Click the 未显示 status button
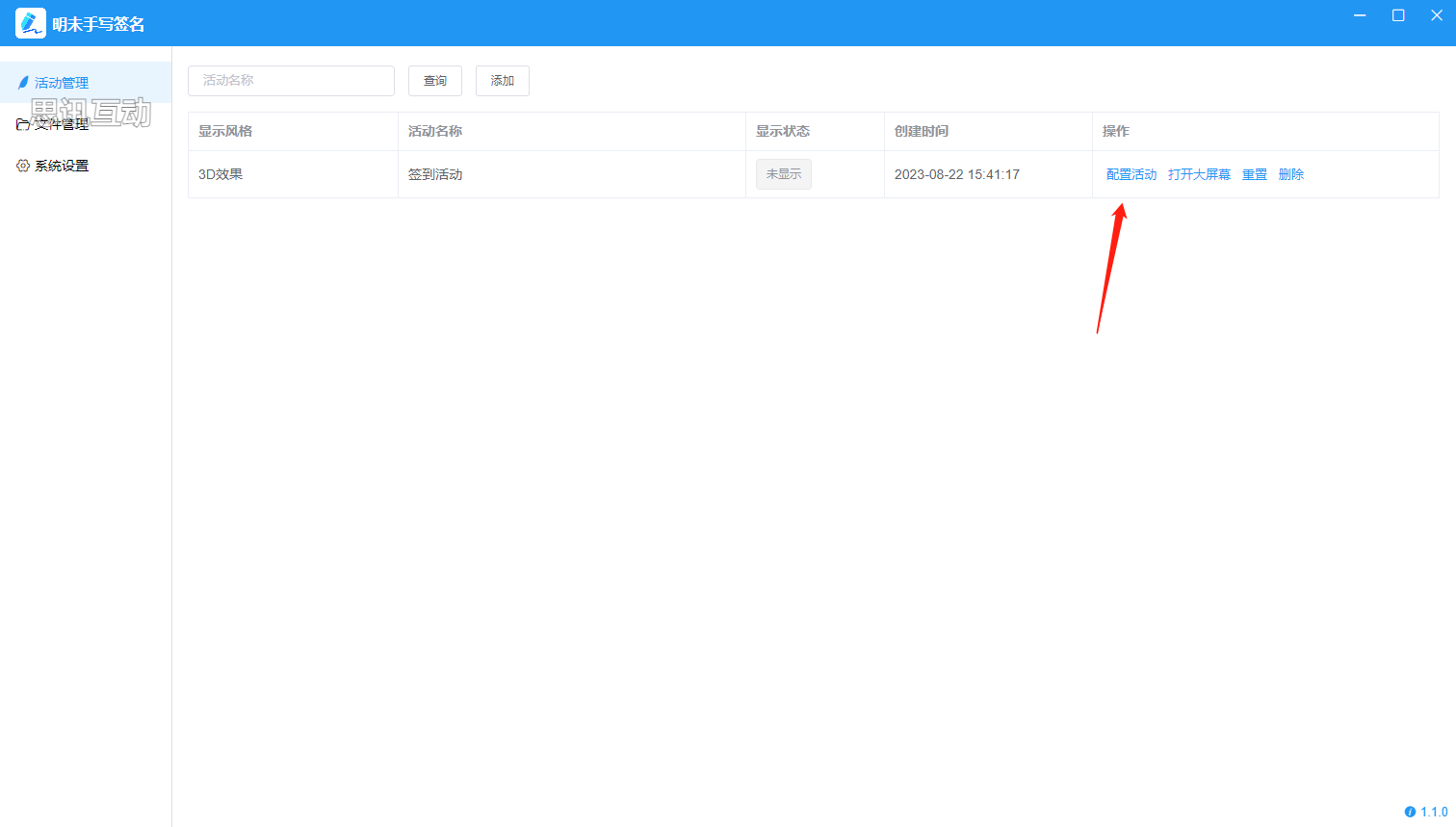 [784, 174]
